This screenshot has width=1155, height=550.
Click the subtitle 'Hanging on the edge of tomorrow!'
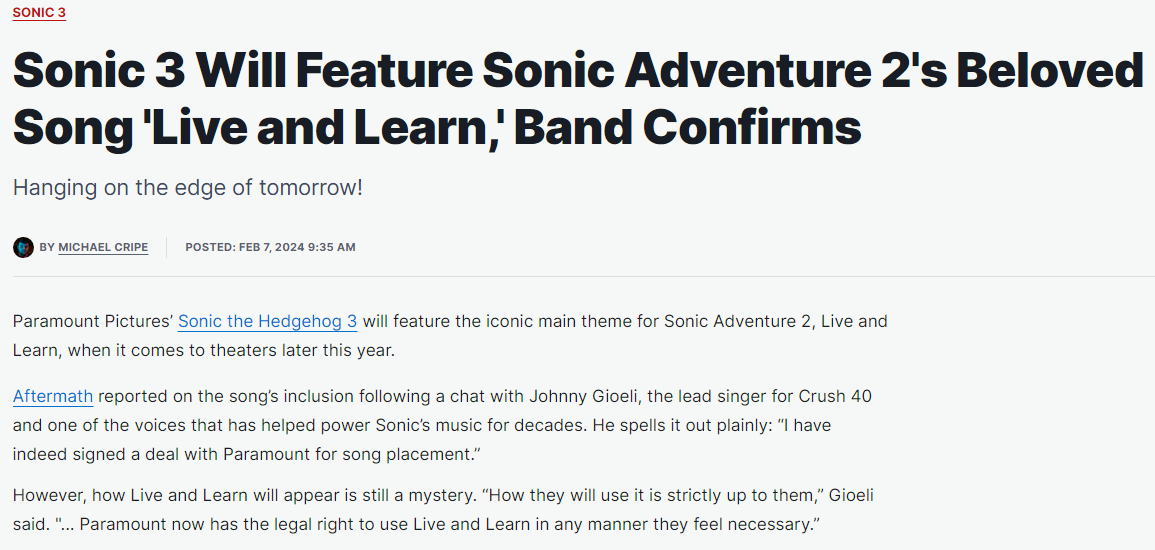[x=188, y=187]
